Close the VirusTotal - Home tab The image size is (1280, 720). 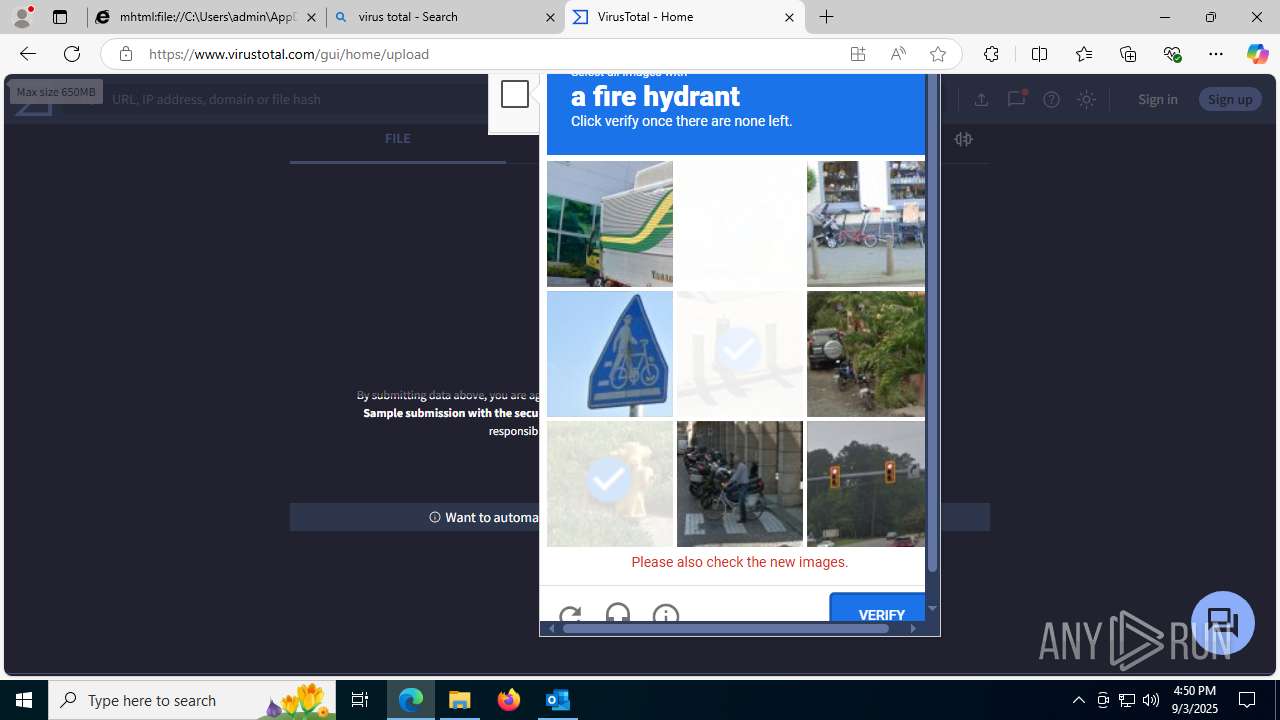789,17
